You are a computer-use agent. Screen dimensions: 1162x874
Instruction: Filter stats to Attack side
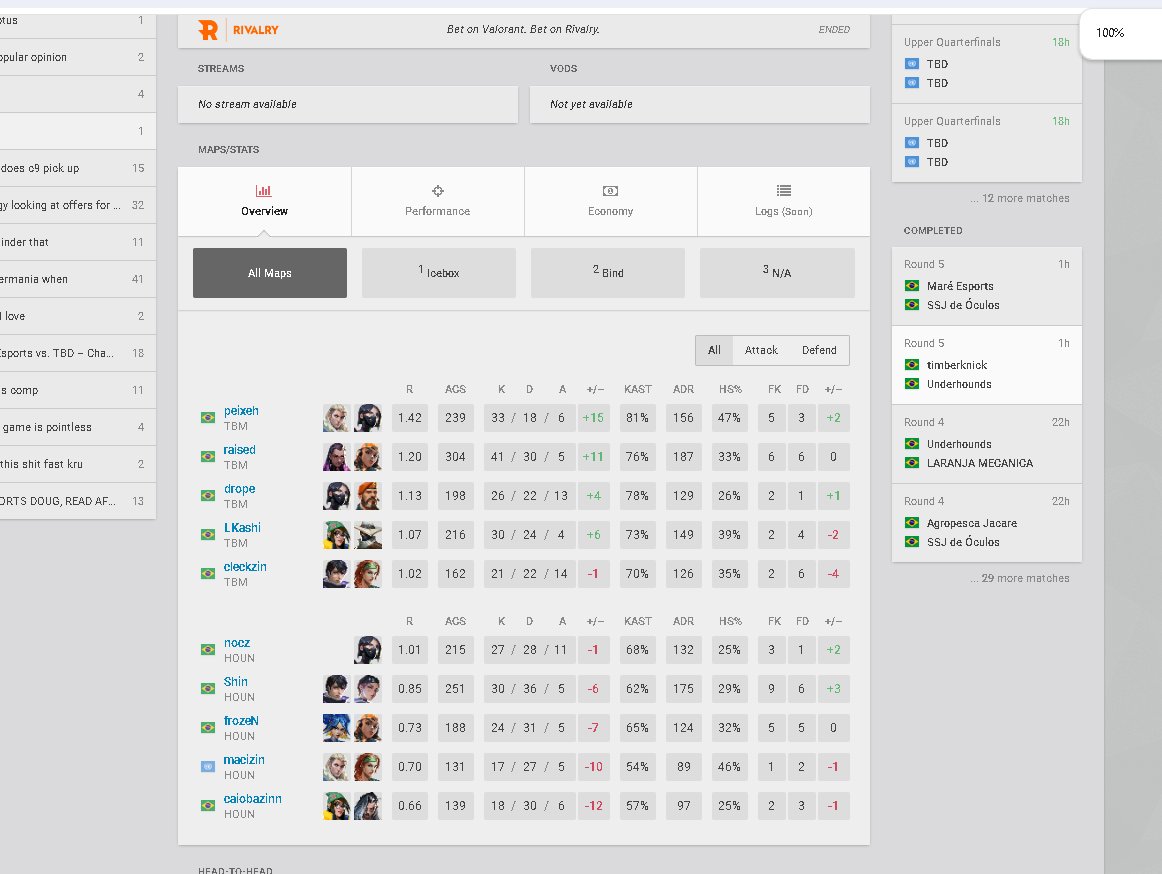(x=761, y=351)
